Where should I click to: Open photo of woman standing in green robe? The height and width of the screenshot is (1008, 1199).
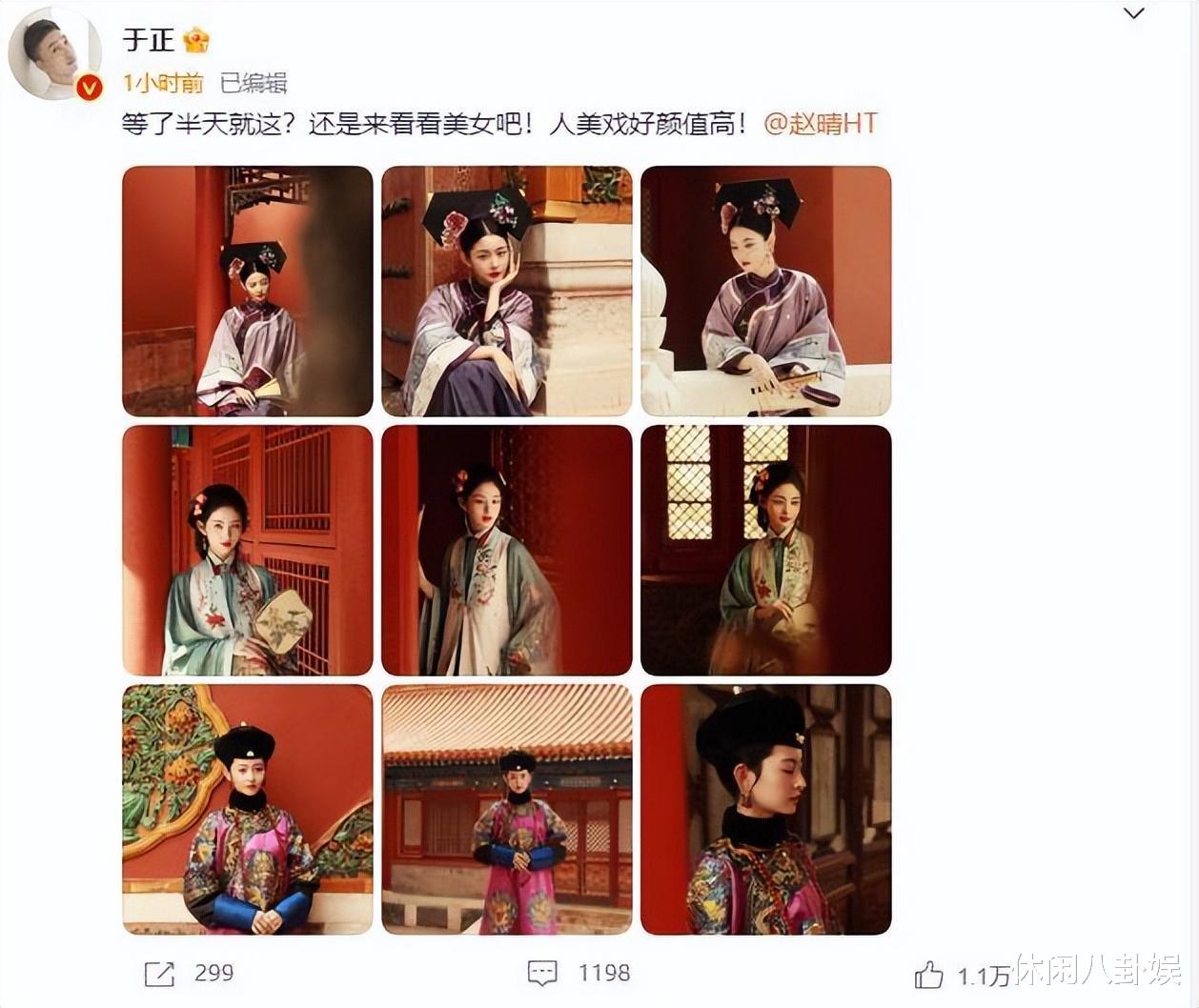(x=507, y=551)
